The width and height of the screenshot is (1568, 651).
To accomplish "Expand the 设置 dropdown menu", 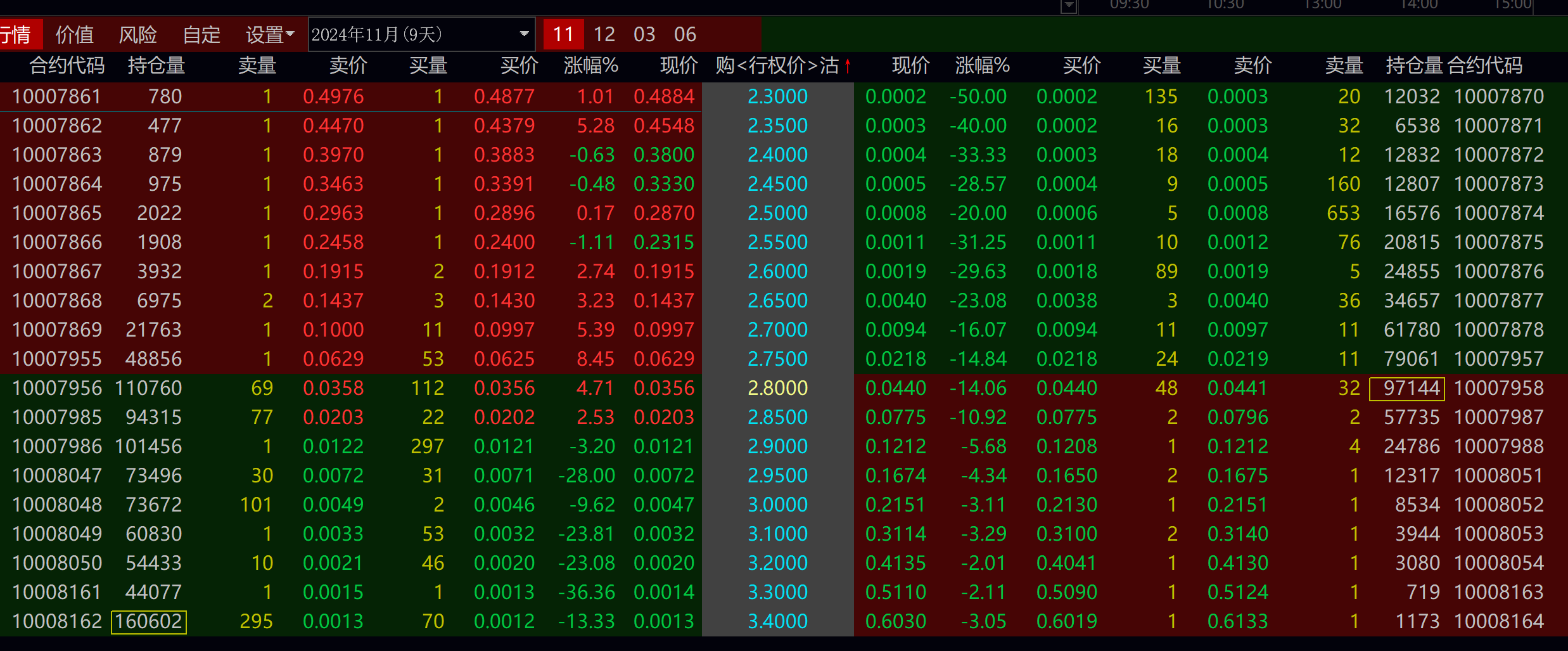I will click(270, 34).
